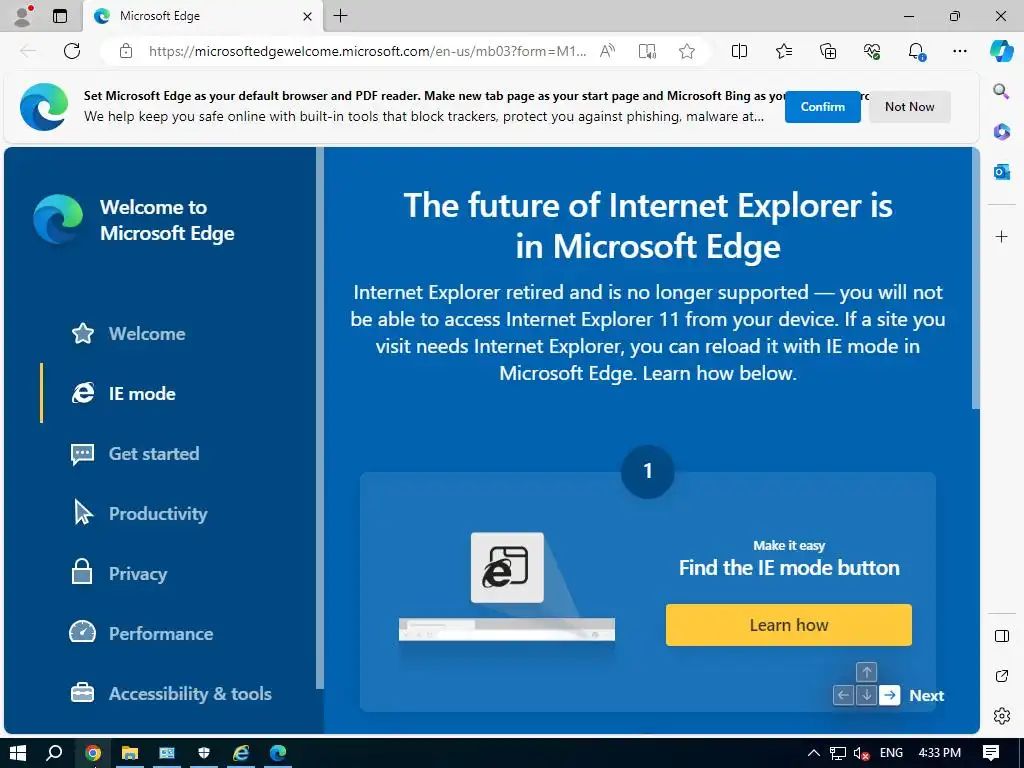
Task: Open the Favorites list
Action: coord(784,51)
